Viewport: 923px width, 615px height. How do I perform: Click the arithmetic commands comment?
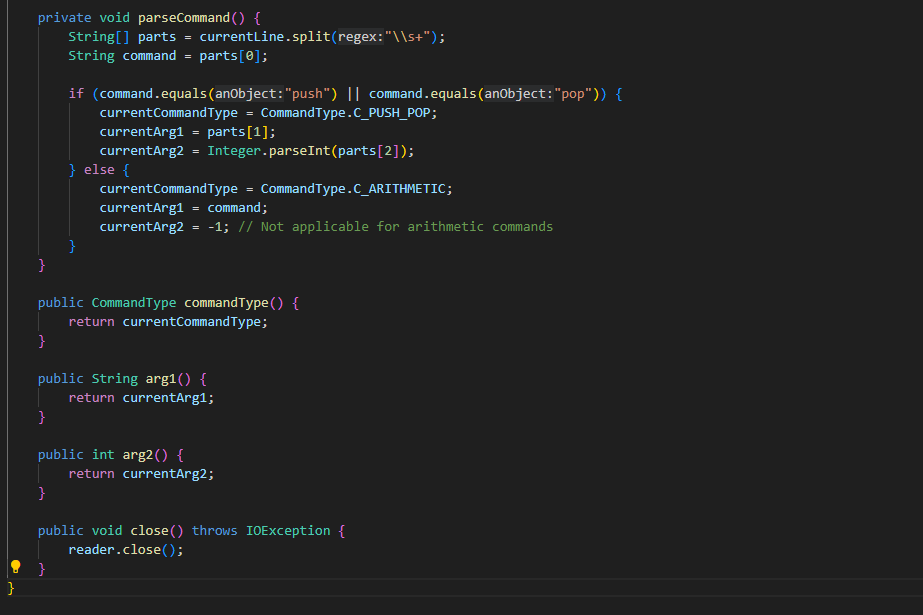395,226
